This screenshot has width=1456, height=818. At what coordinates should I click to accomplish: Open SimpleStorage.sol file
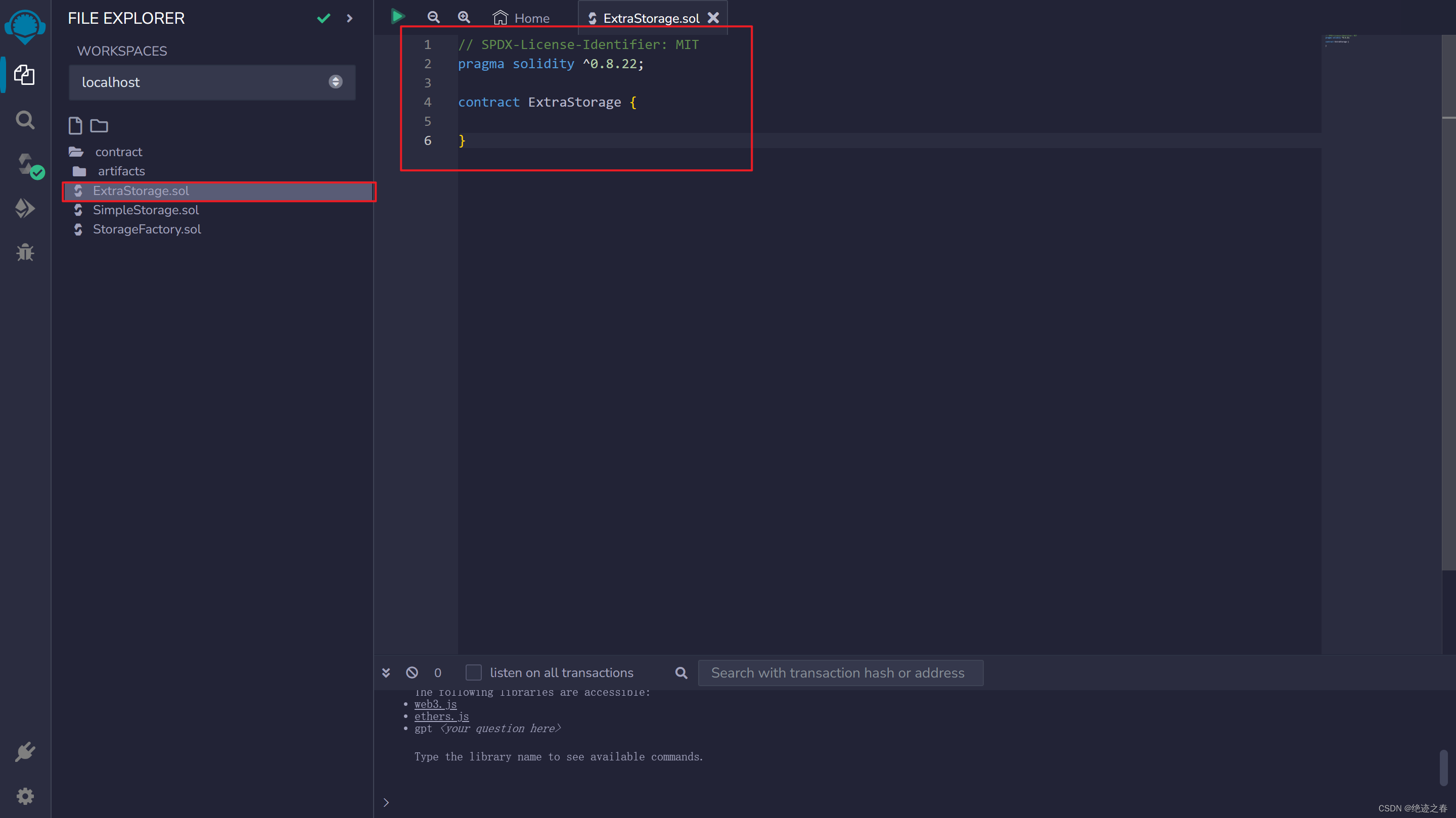pos(145,210)
